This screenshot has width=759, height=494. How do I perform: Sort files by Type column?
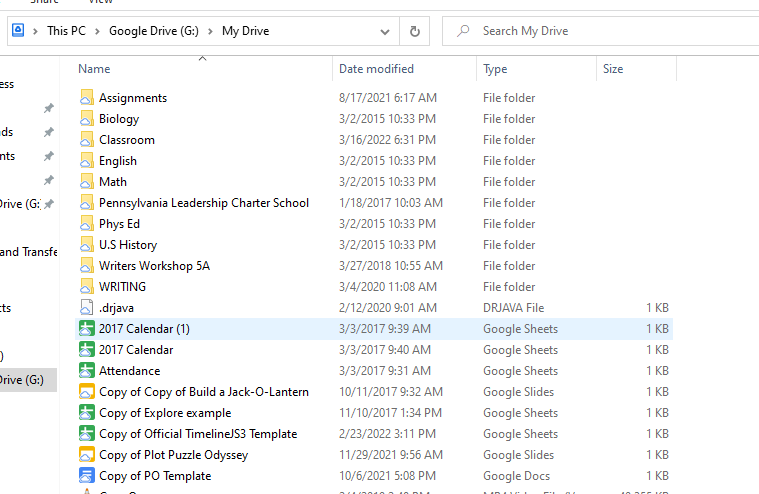tap(537, 69)
